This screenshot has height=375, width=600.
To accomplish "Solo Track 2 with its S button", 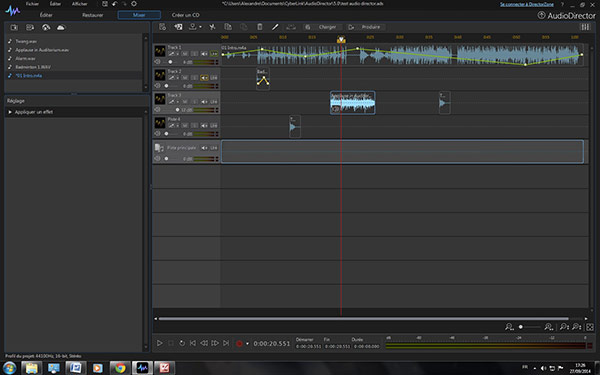I will click(x=194, y=78).
